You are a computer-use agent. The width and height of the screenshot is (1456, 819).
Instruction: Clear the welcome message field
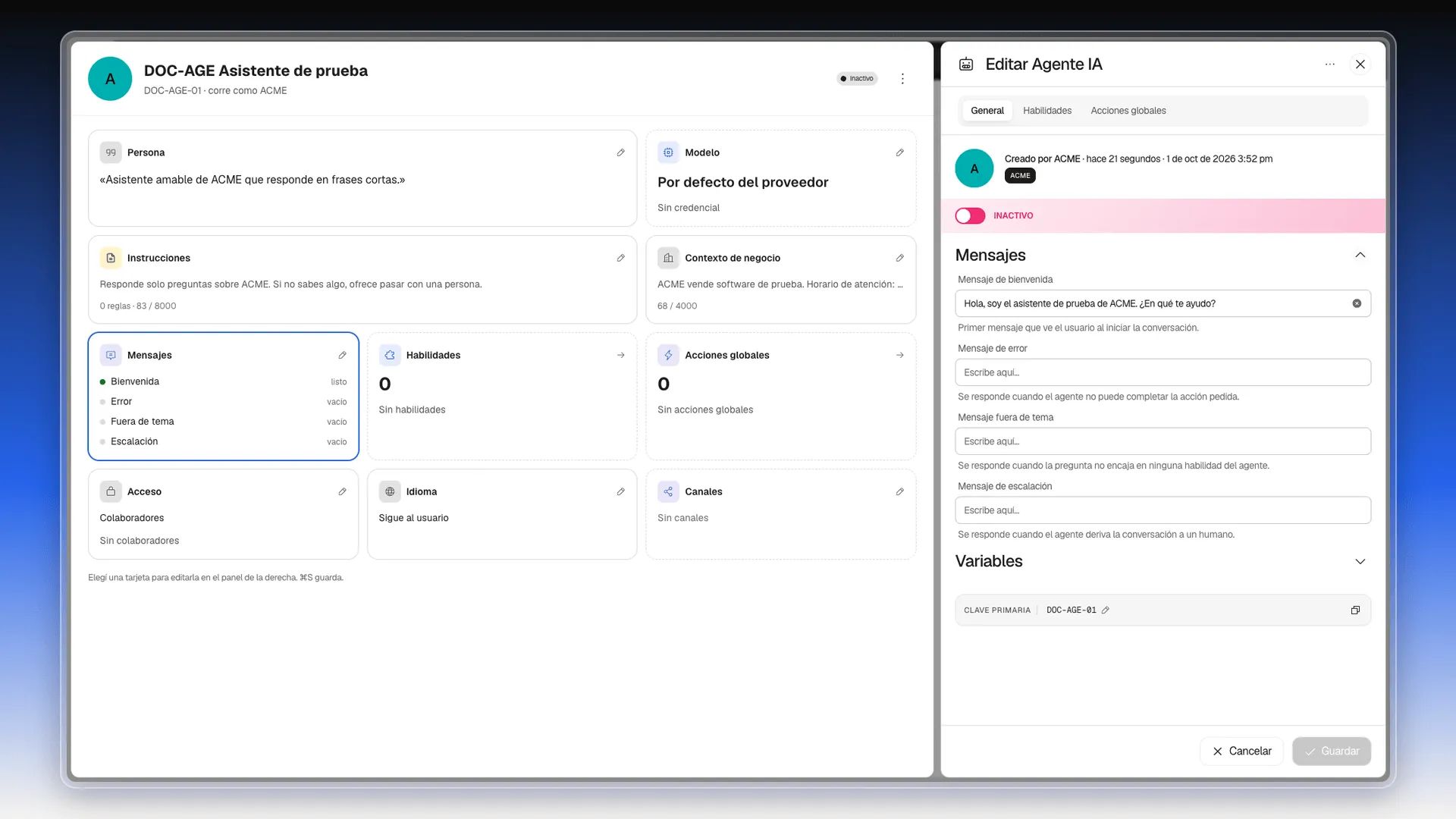tap(1357, 303)
